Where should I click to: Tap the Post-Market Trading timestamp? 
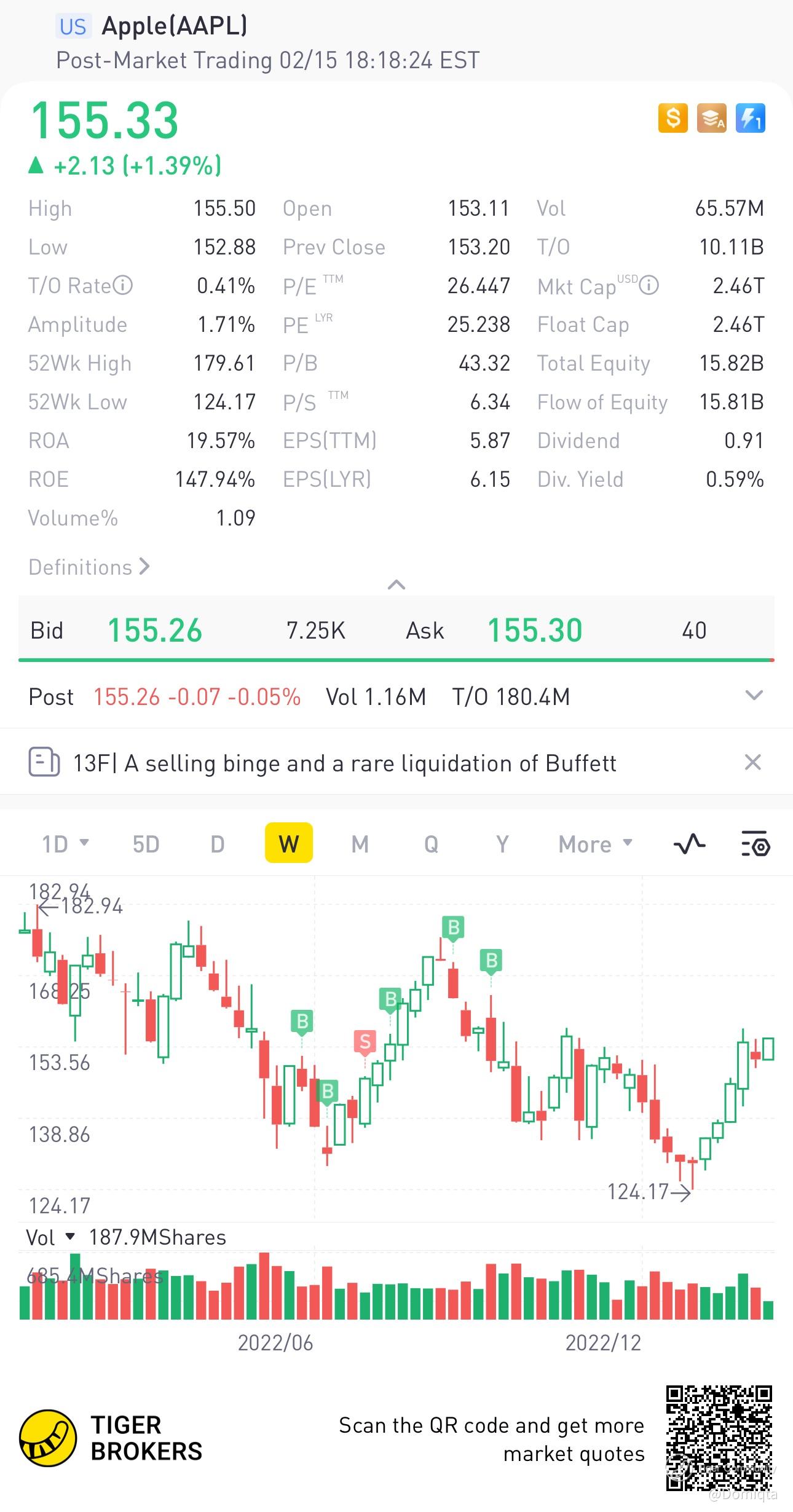coord(268,60)
